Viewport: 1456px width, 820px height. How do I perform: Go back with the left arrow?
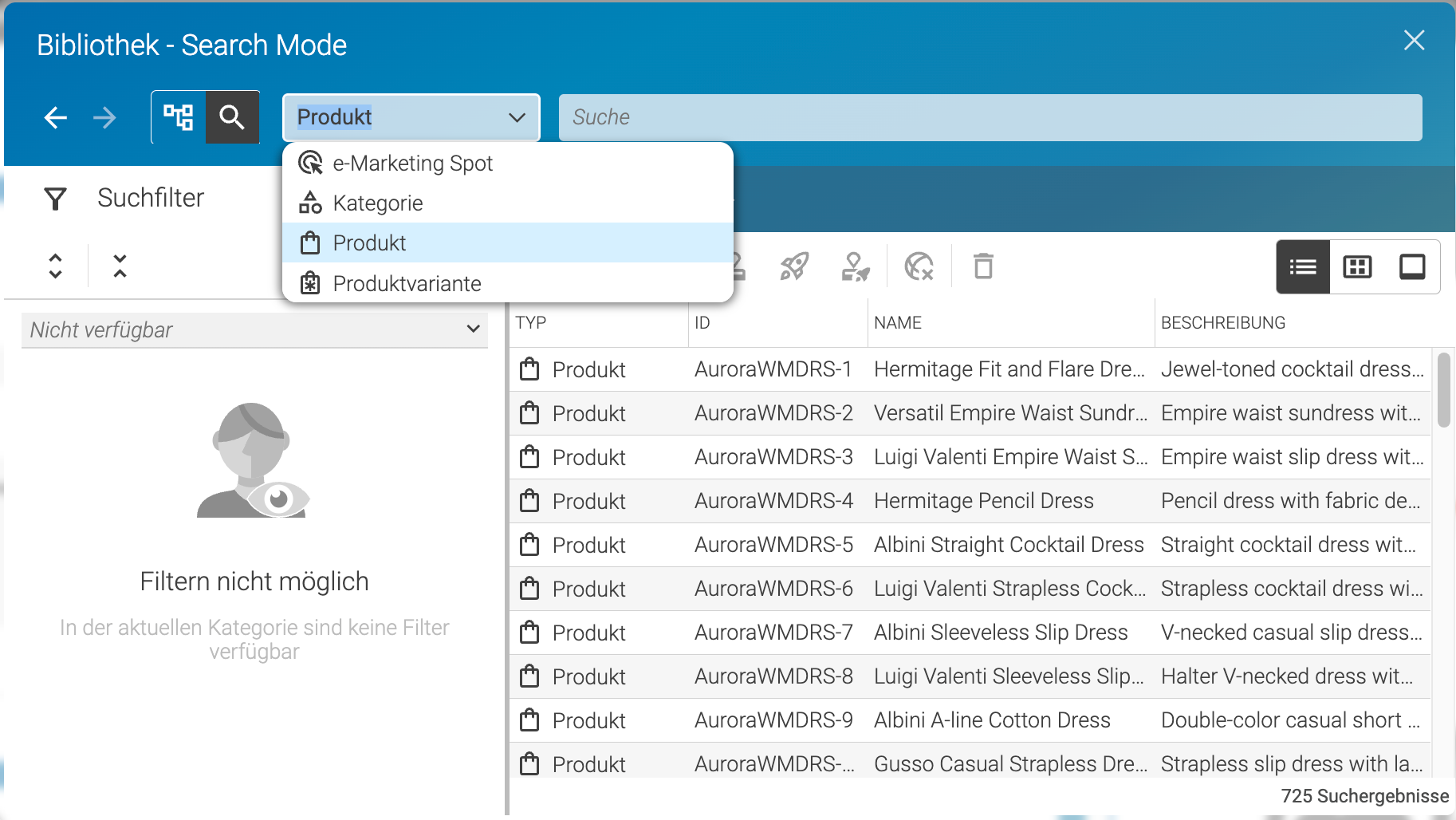pyautogui.click(x=55, y=117)
